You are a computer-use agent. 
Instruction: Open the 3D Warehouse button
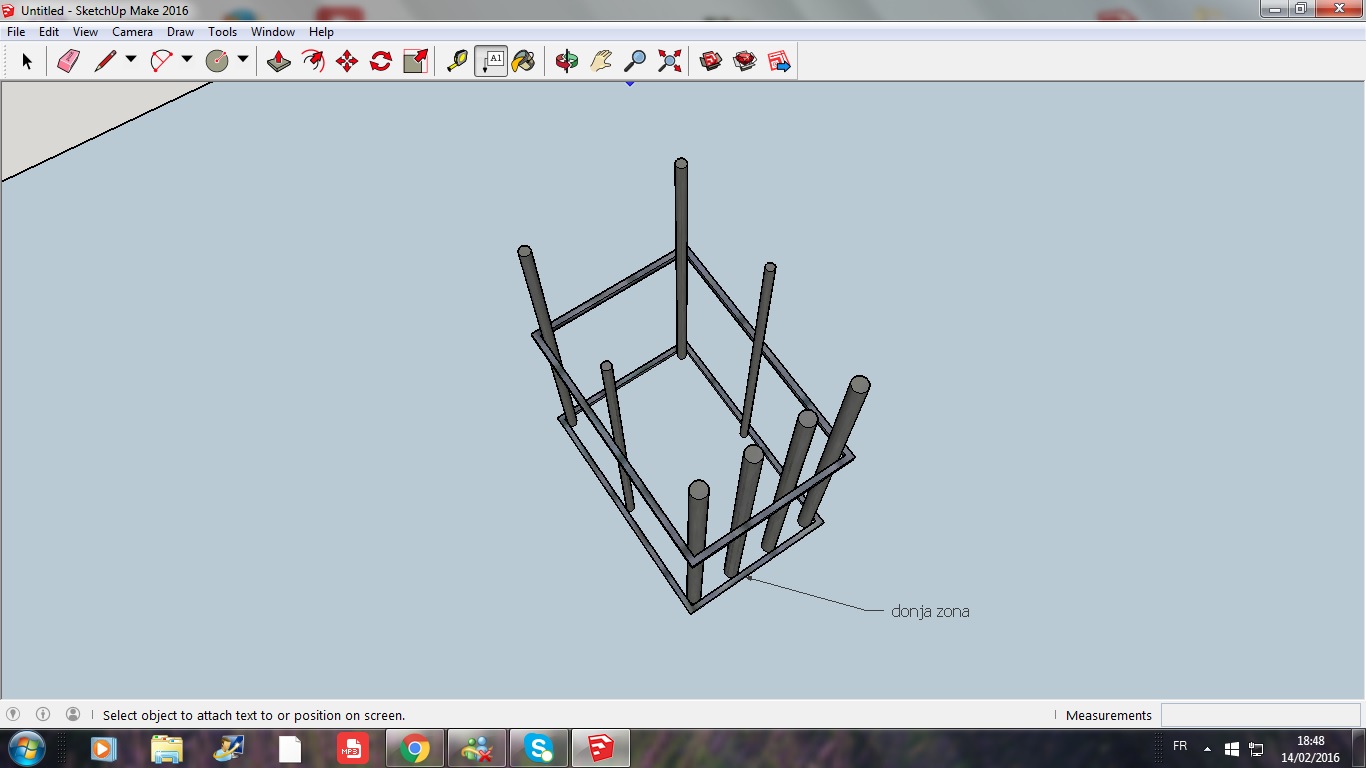711,61
